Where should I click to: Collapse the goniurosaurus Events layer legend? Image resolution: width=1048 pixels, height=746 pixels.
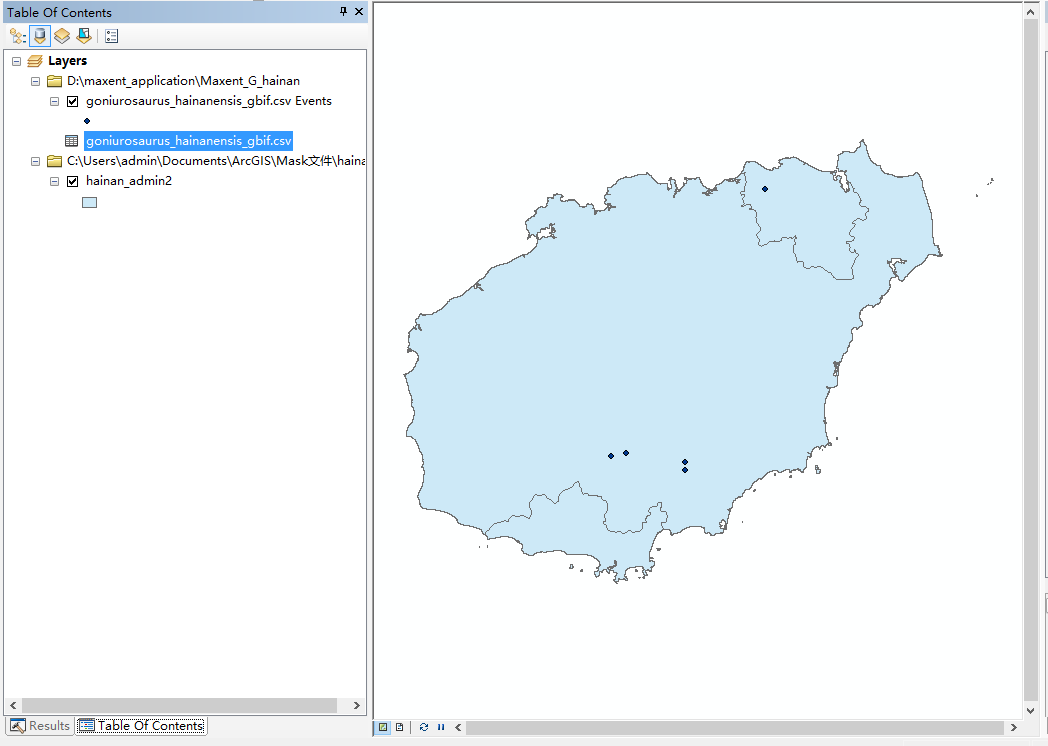pyautogui.click(x=55, y=102)
